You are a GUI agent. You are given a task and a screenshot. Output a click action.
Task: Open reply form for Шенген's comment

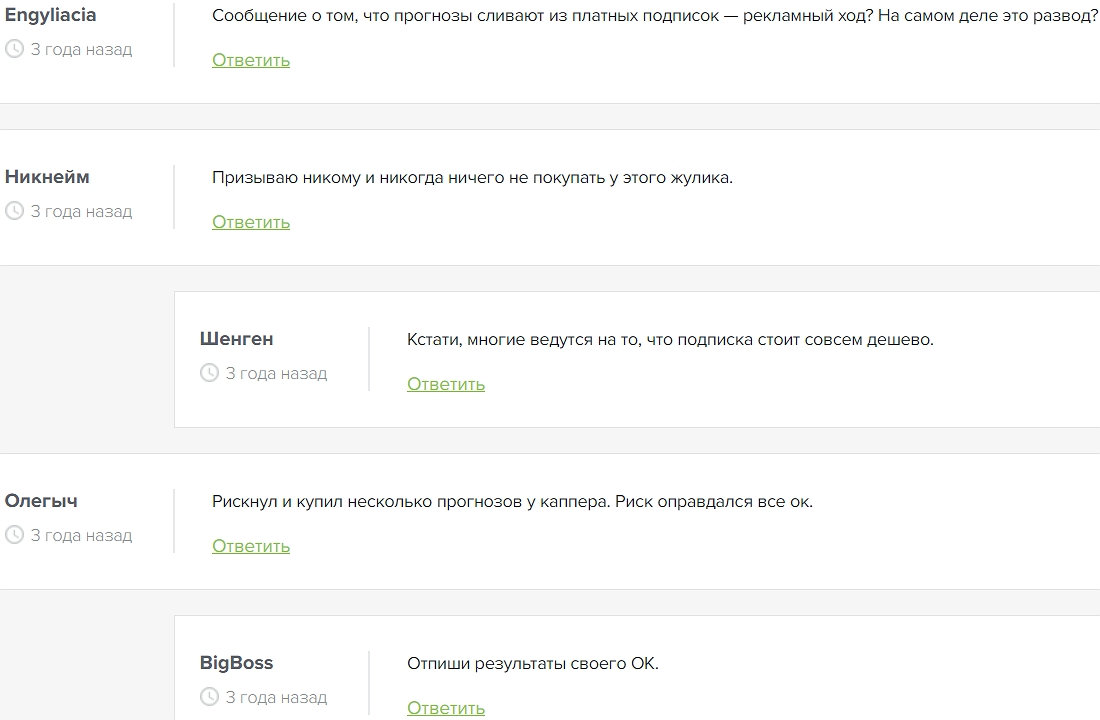446,383
